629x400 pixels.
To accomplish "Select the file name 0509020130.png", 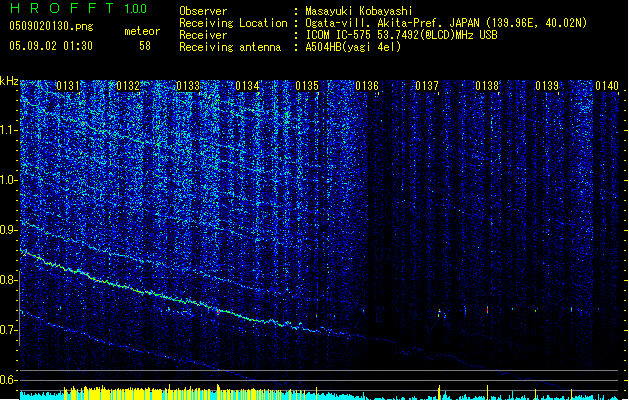I will (51, 26).
